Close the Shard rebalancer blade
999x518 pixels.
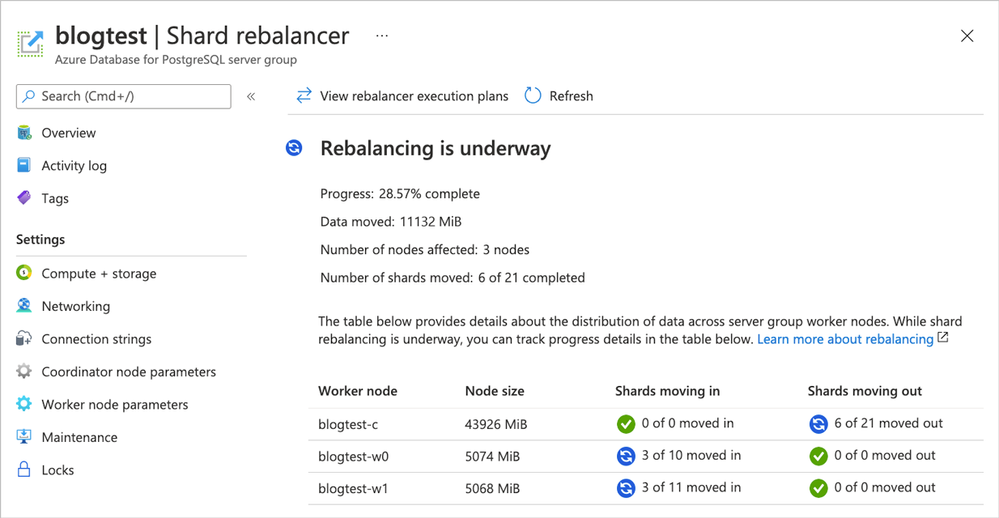(966, 36)
